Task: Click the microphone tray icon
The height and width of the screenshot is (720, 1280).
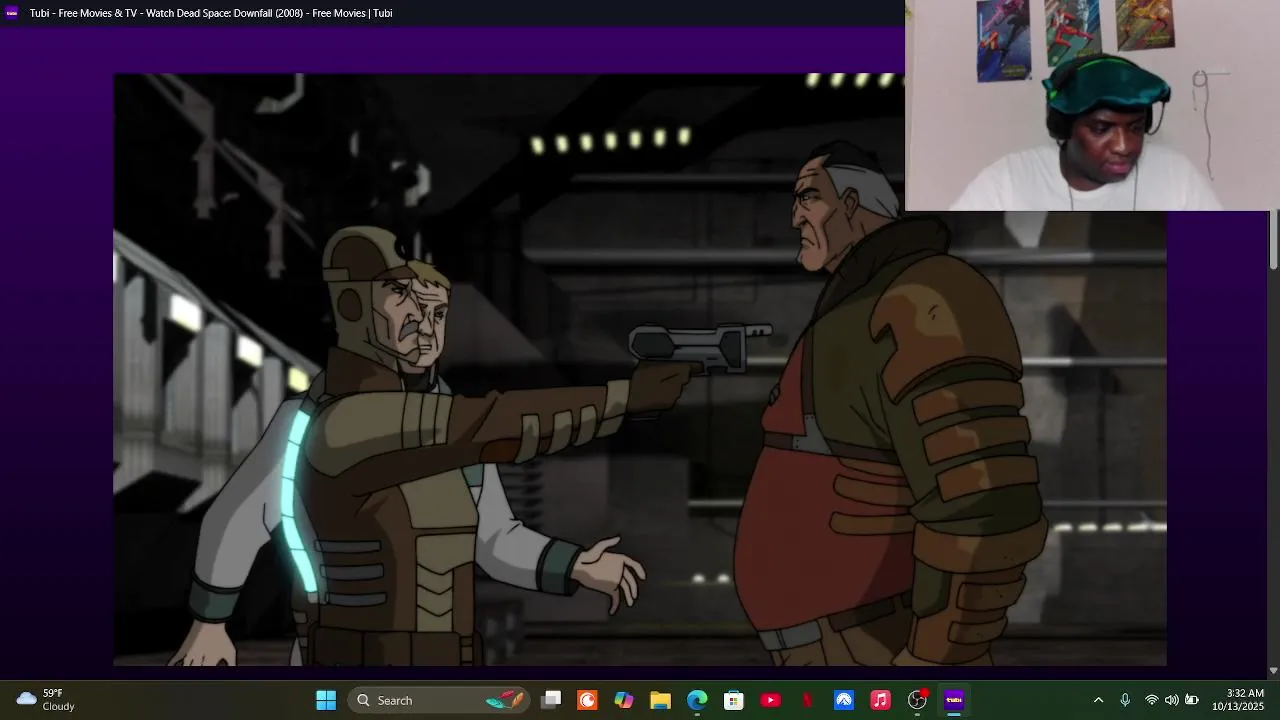Action: point(1125,700)
